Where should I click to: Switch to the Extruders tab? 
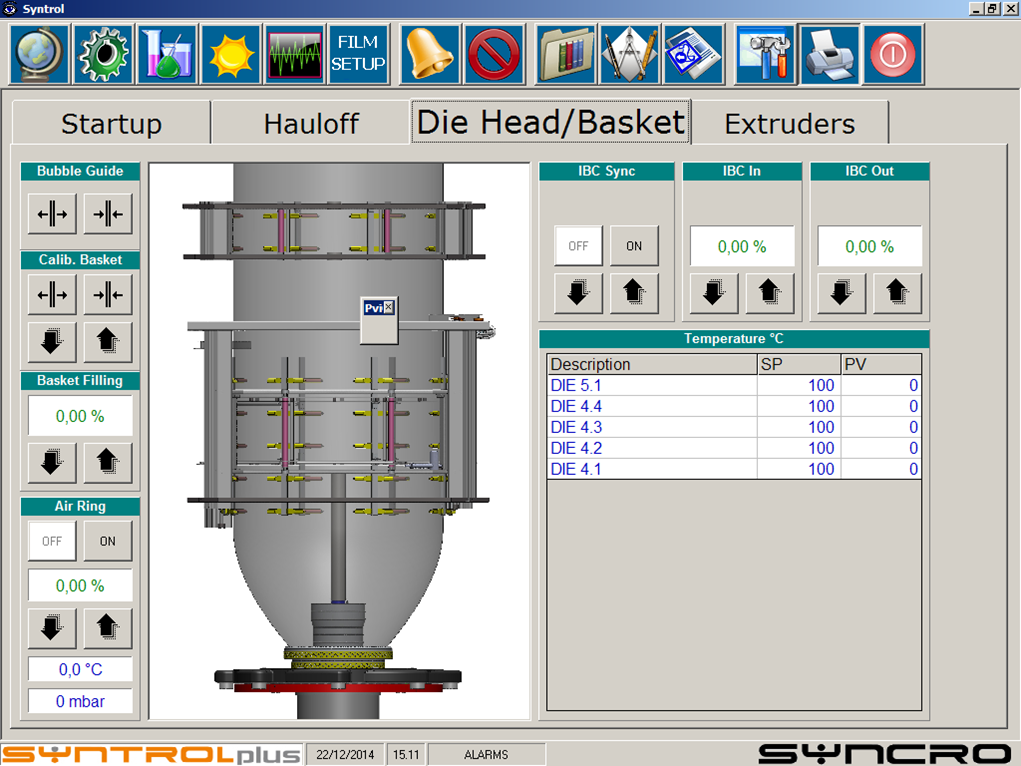pyautogui.click(x=789, y=124)
